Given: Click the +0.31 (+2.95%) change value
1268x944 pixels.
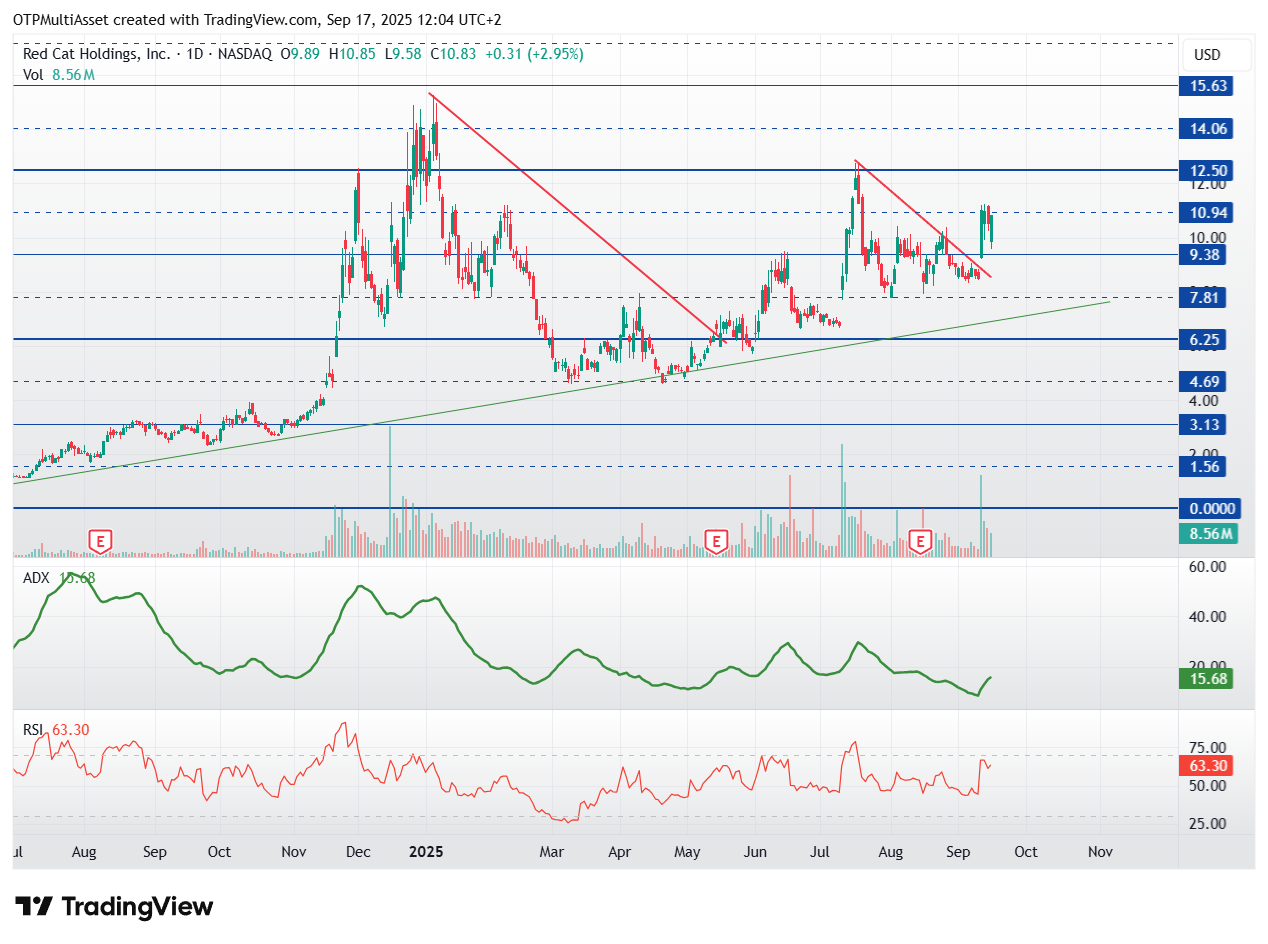Looking at the screenshot, I should (x=534, y=54).
